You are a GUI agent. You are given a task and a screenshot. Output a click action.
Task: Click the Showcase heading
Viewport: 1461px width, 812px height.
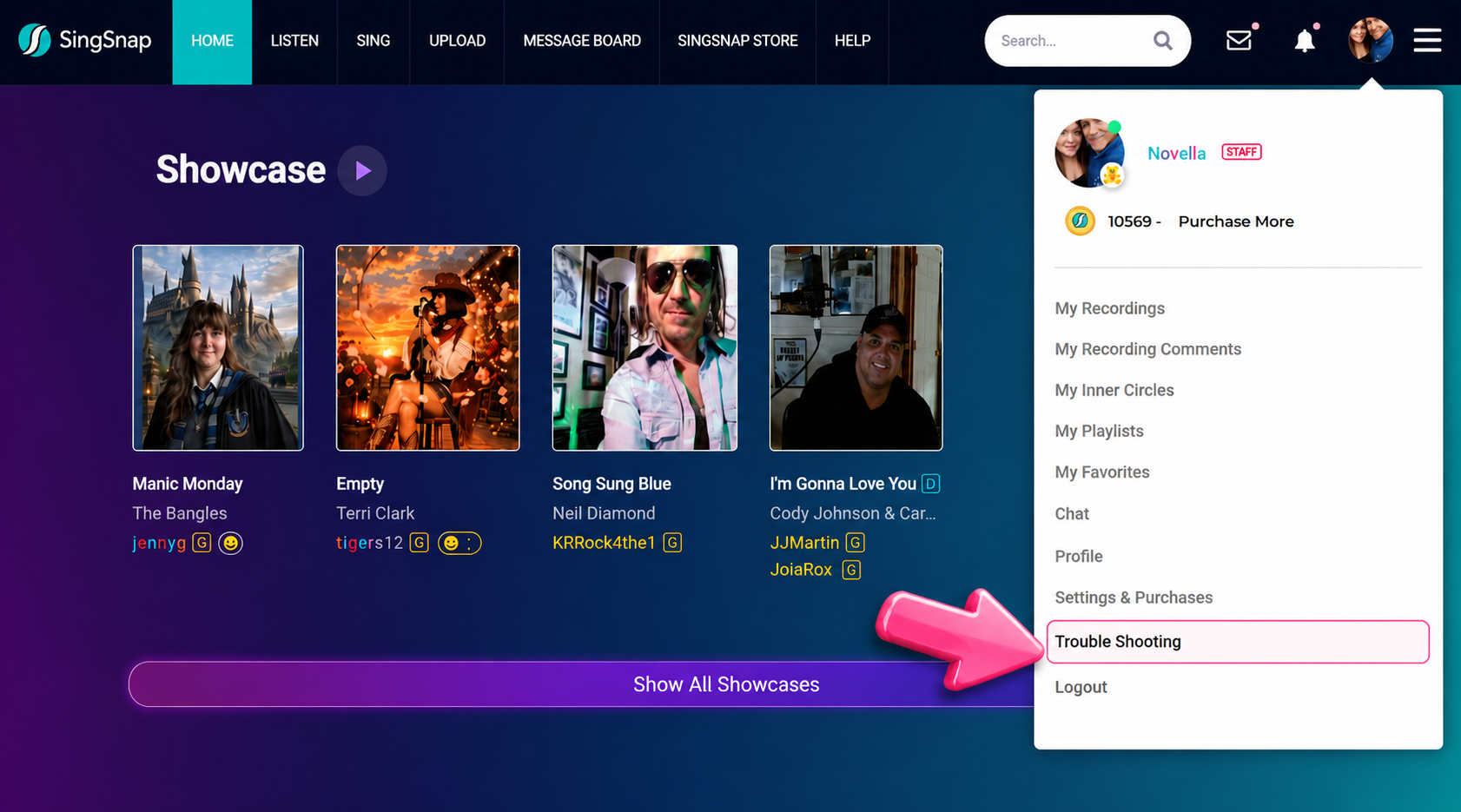241,169
